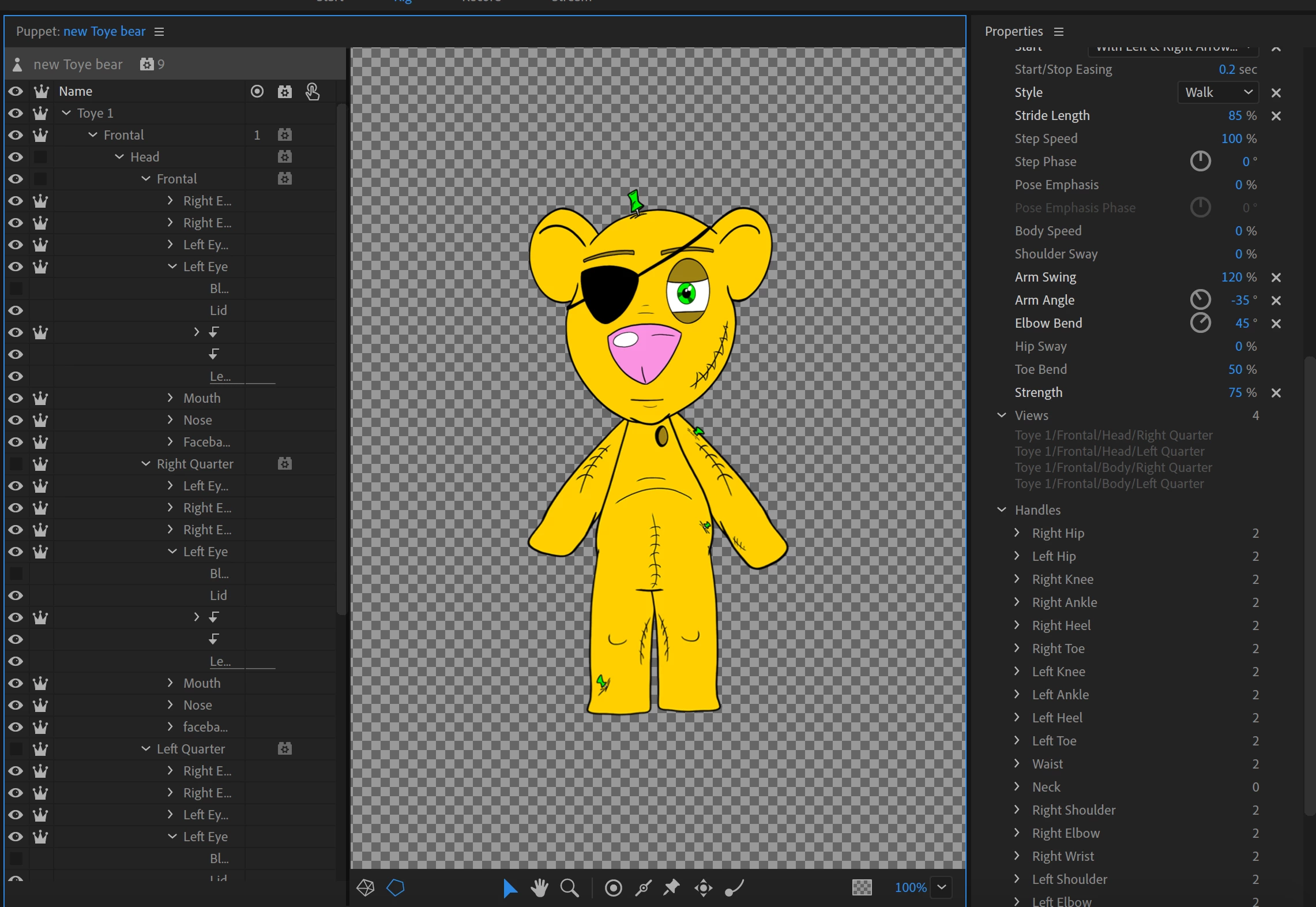Enable the empty crown box on the Head row
1316x907 pixels.
coord(40,157)
